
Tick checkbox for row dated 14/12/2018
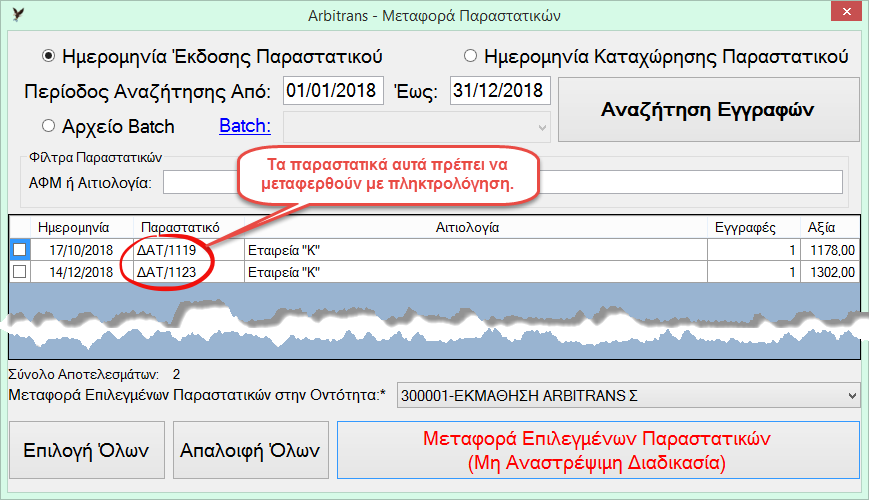20,272
